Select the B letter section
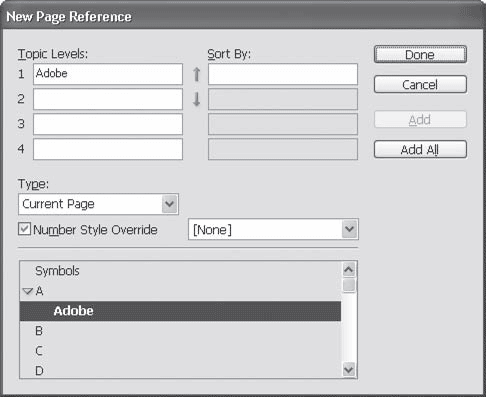Screen dimensions: 486x397 (39, 331)
